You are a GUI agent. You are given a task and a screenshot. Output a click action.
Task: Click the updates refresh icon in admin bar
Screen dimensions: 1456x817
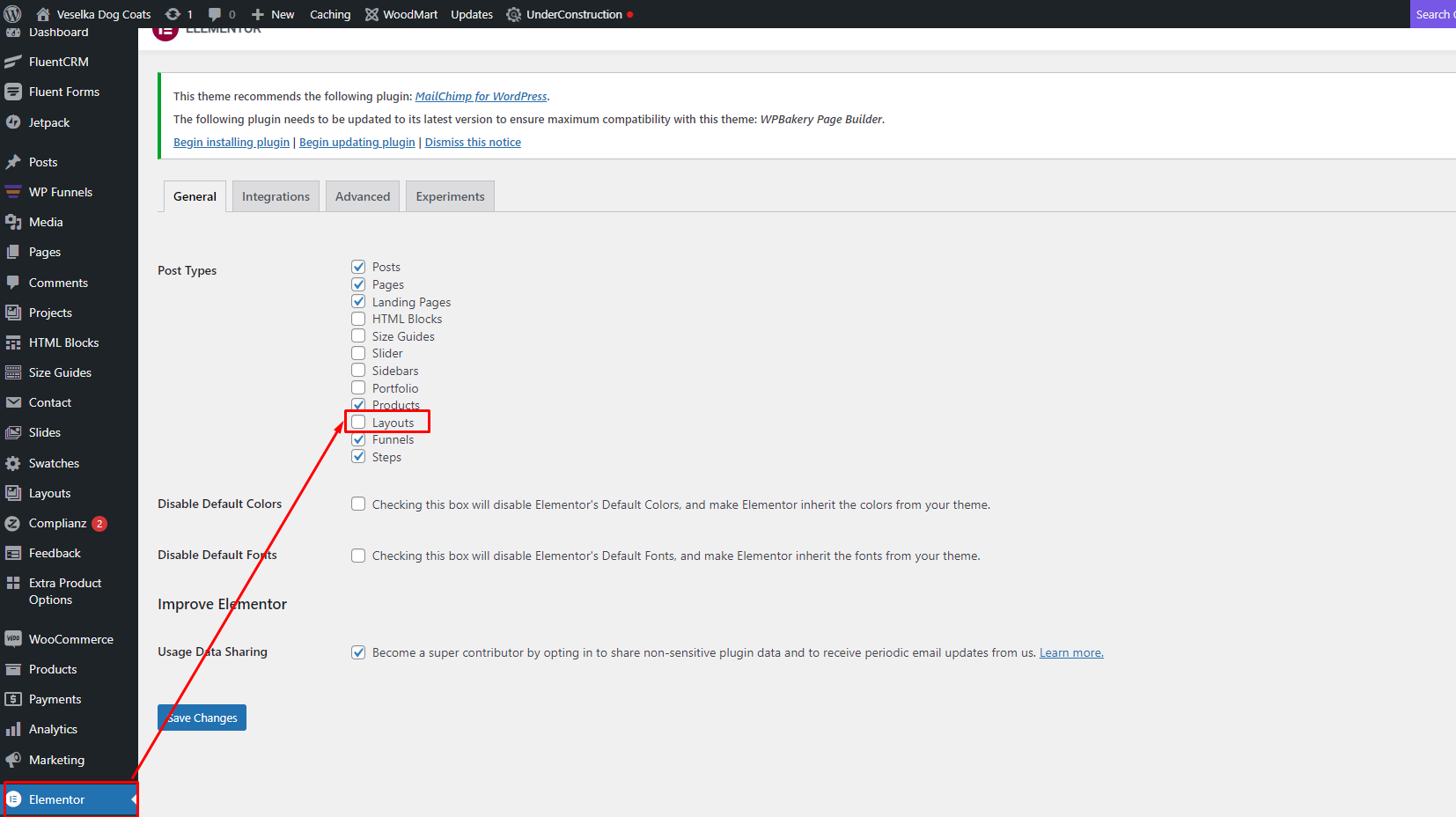point(173,14)
